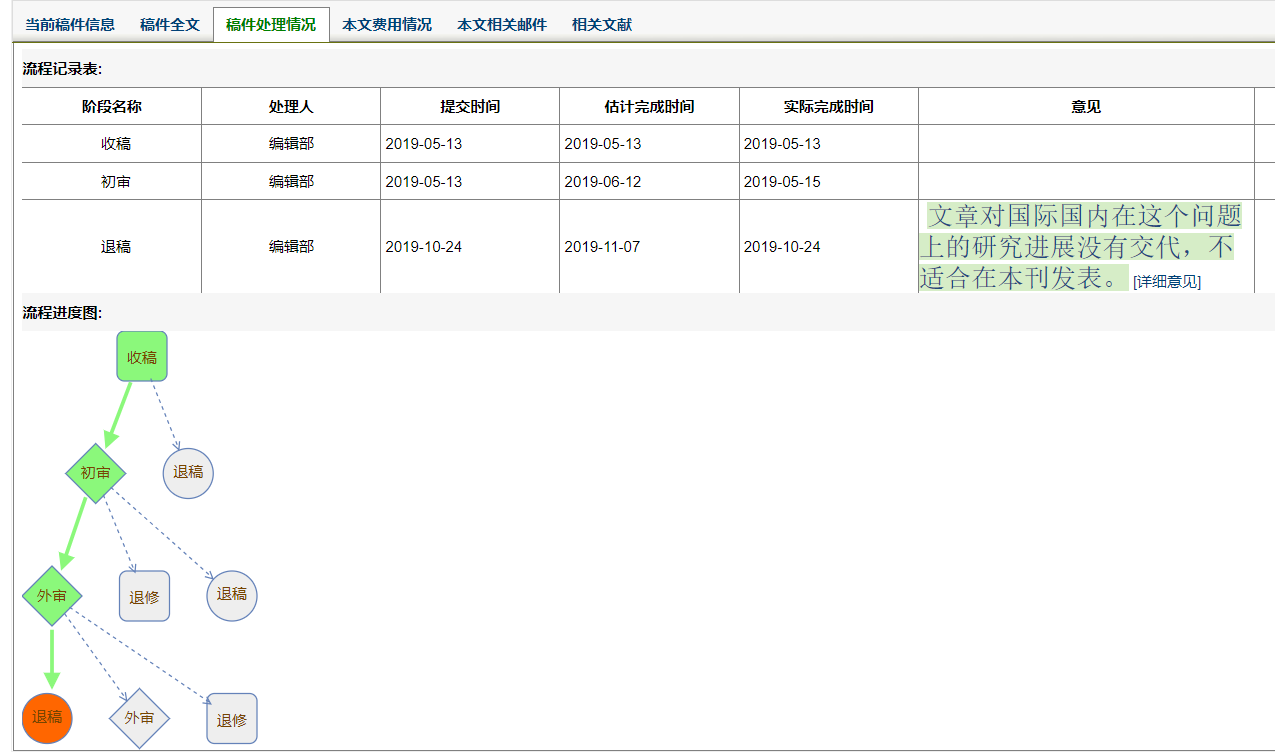Screen dimensions: 1275x752
Task: Click 实际完成时间 2019-05-15 in 初审 row
Action: pyautogui.click(x=782, y=182)
